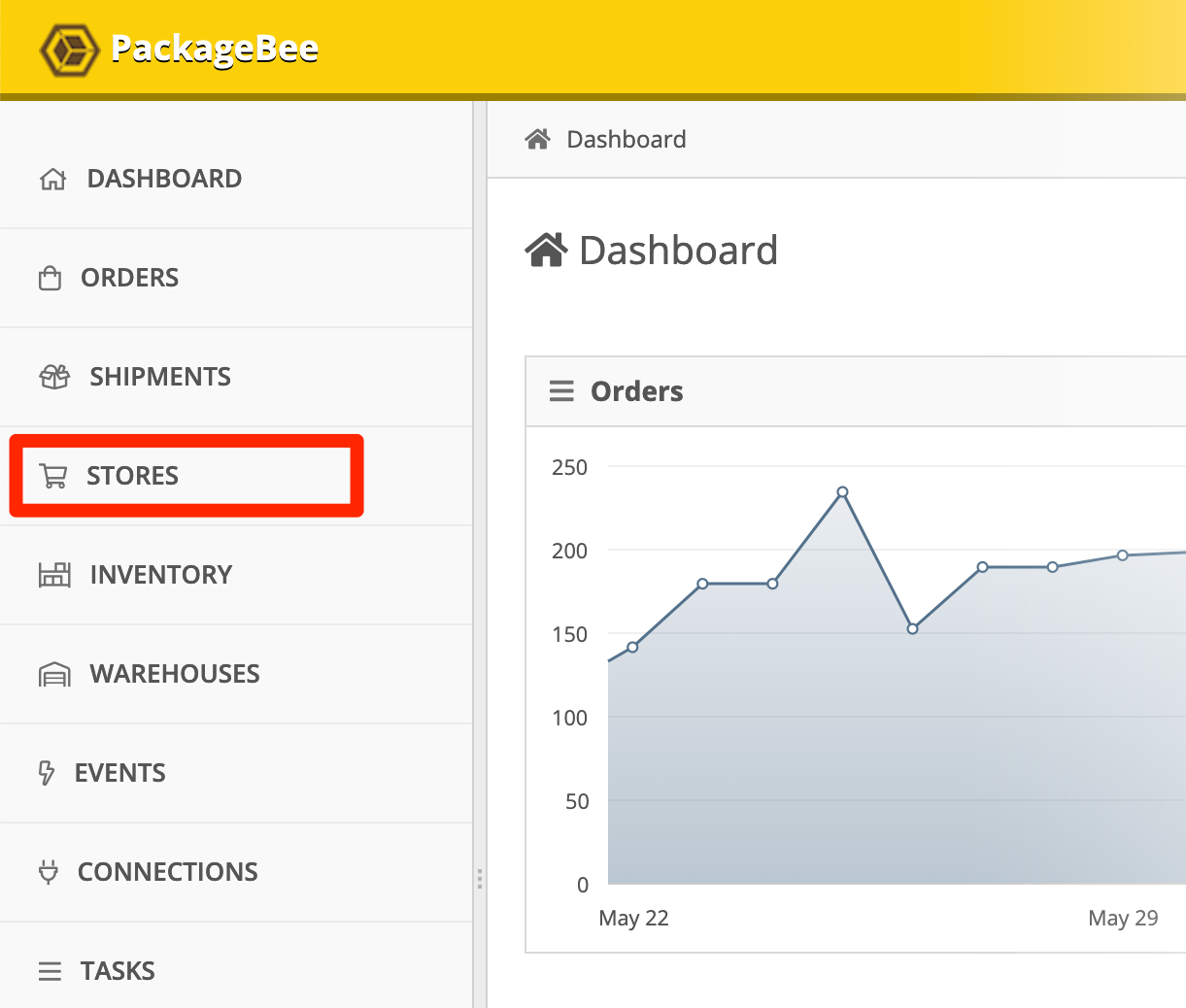Click the house icon beside Dashboard in sidebar
Viewport: 1186px width, 1008px height.
[52, 180]
